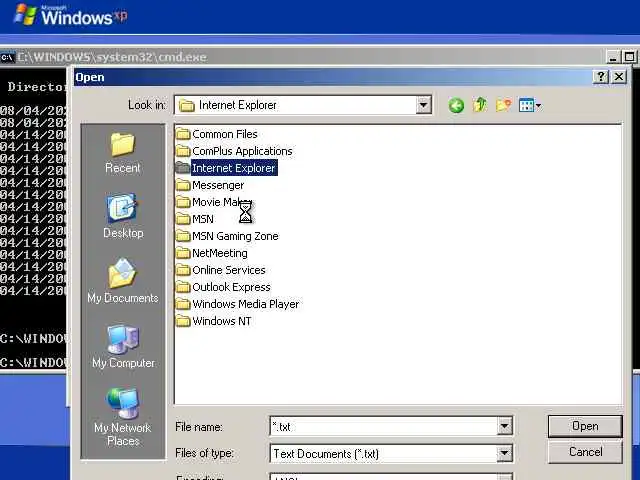Click the Open button
The height and width of the screenshot is (480, 640).
[585, 427]
